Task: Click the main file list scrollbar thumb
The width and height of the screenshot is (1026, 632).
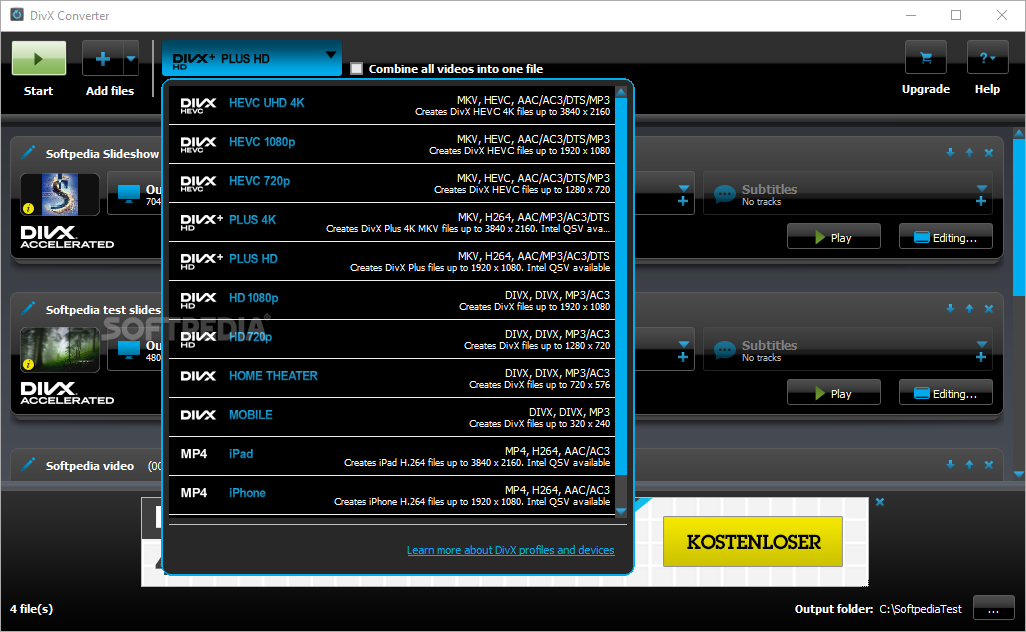Action: pyautogui.click(x=1019, y=217)
